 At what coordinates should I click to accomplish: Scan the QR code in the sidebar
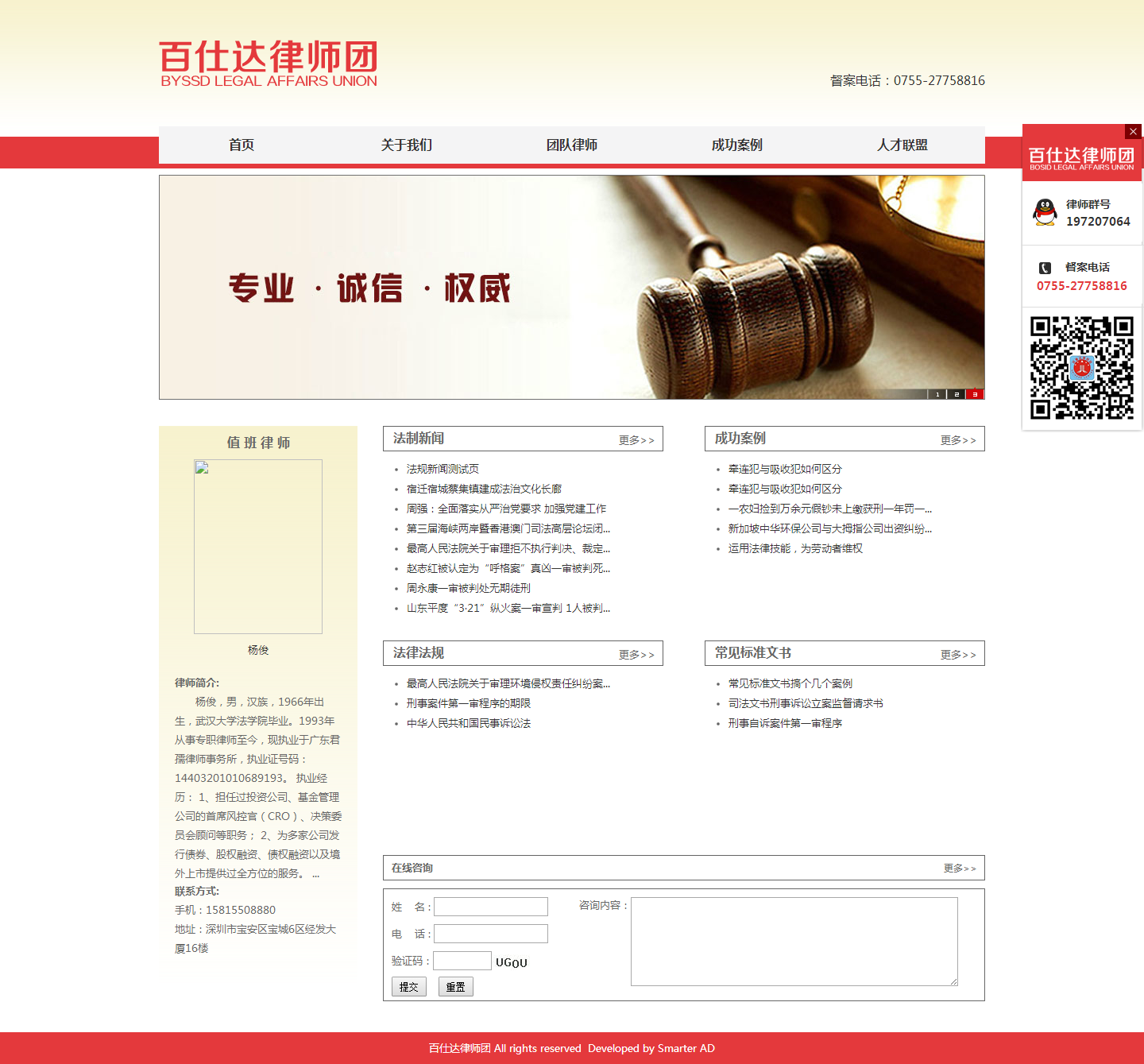click(x=1081, y=366)
